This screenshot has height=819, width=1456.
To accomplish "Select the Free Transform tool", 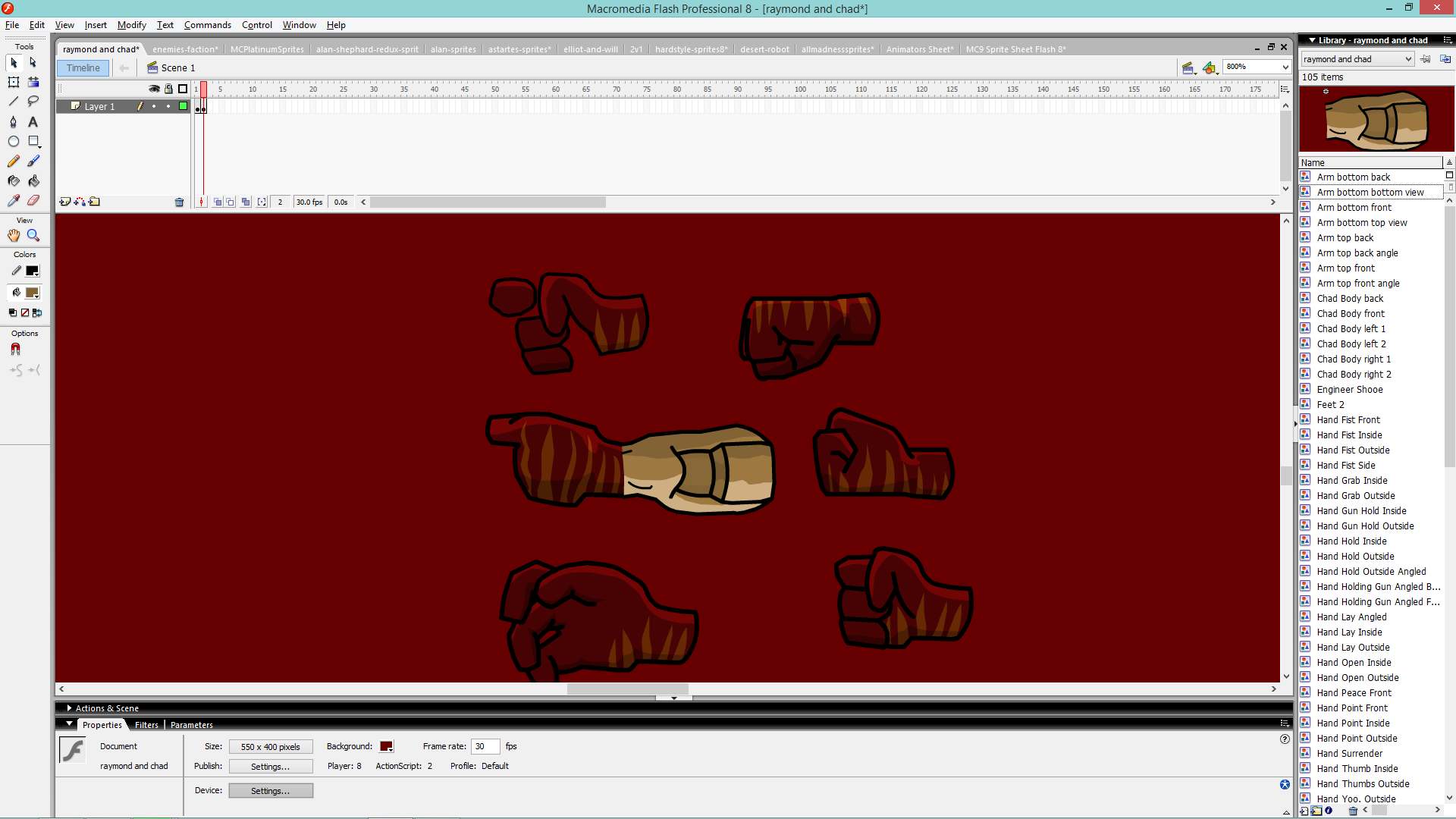I will click(14, 82).
